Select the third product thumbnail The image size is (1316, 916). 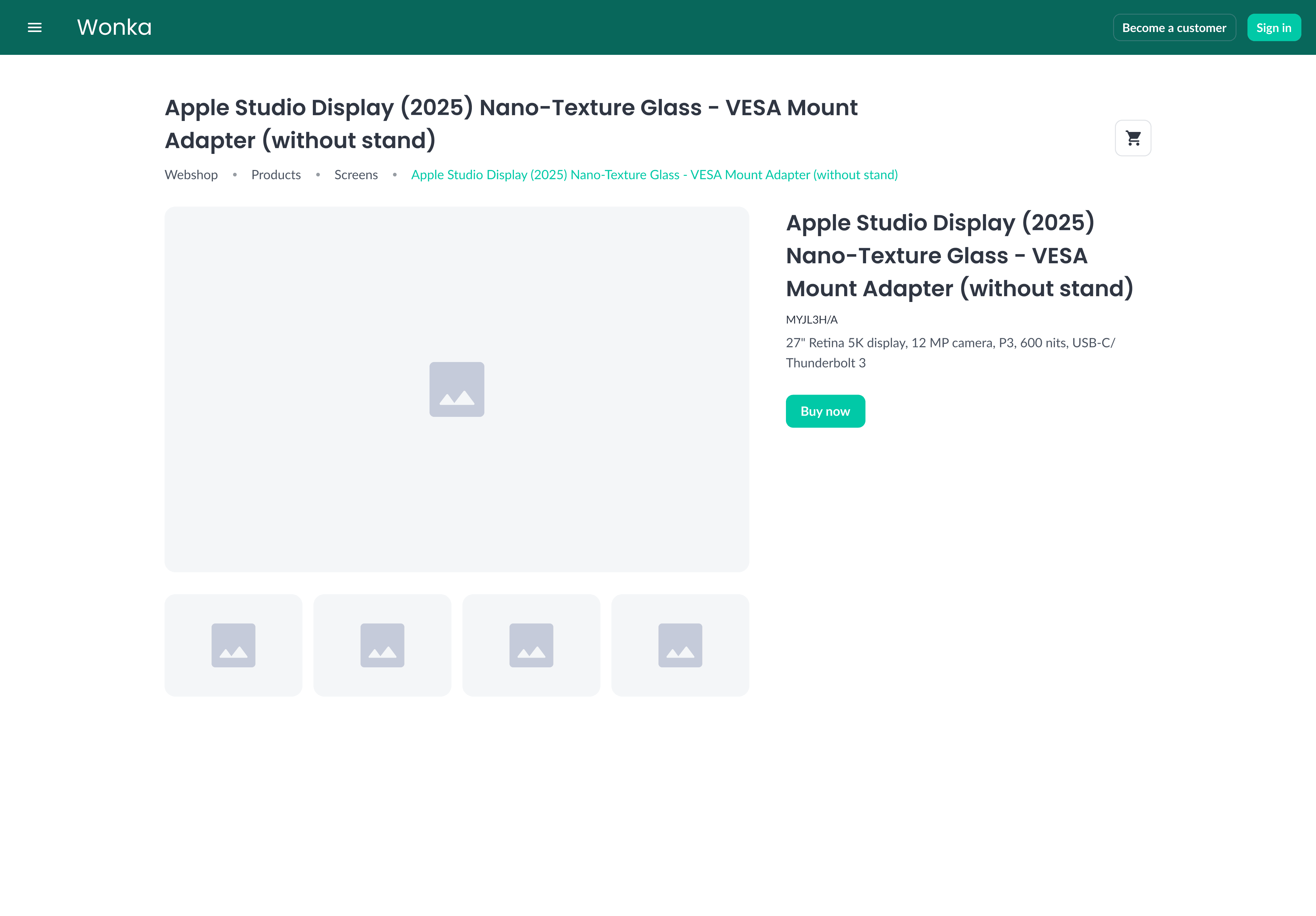(531, 645)
